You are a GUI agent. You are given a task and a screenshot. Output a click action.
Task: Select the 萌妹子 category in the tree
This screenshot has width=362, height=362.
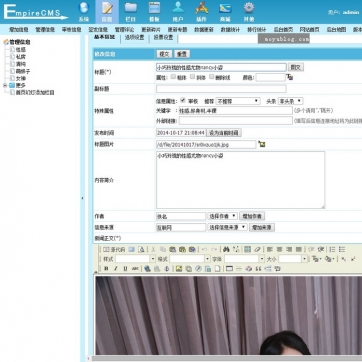(x=23, y=71)
